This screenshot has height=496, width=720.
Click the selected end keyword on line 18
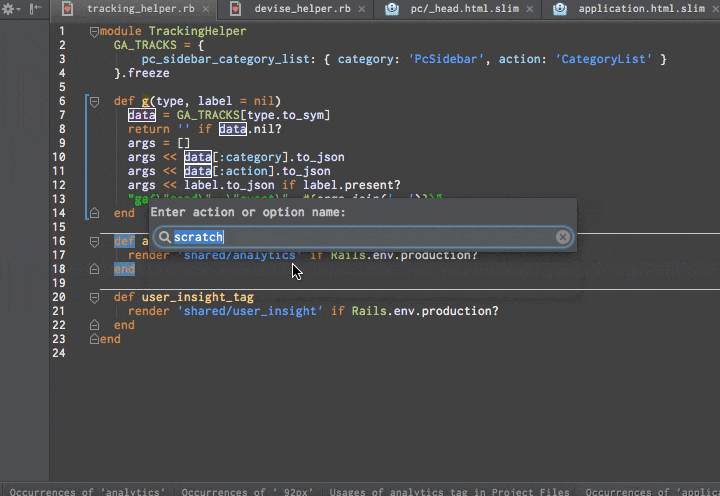click(124, 269)
